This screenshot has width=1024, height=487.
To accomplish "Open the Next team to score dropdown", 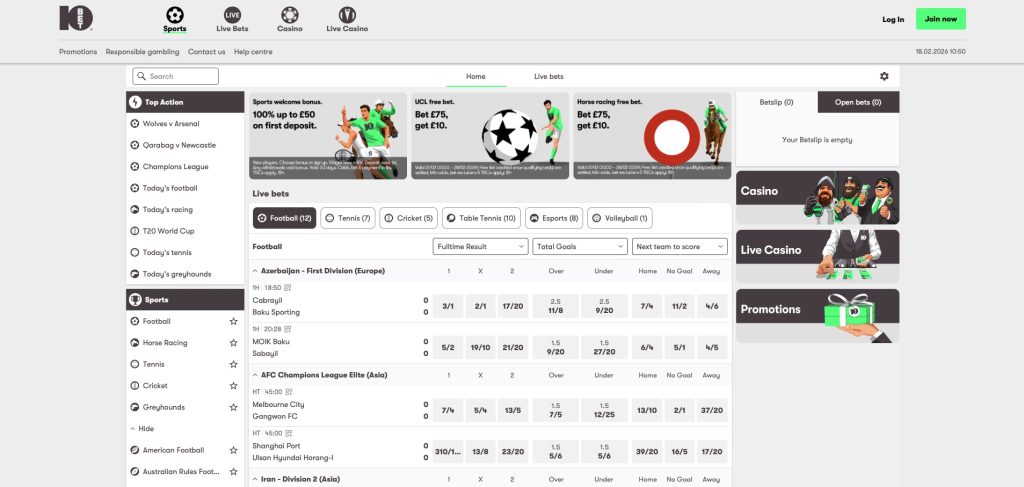I will pos(680,247).
